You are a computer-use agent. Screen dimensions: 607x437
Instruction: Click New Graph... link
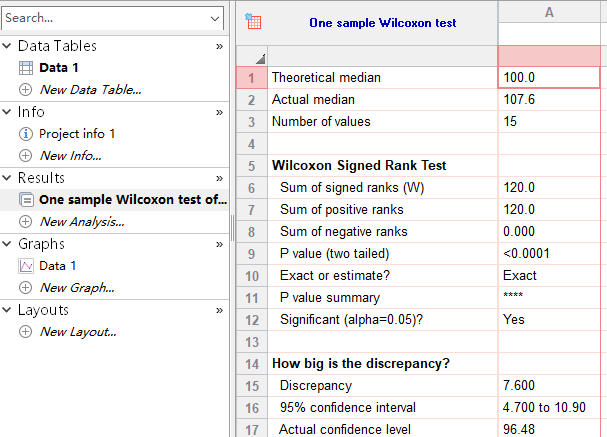point(77,288)
